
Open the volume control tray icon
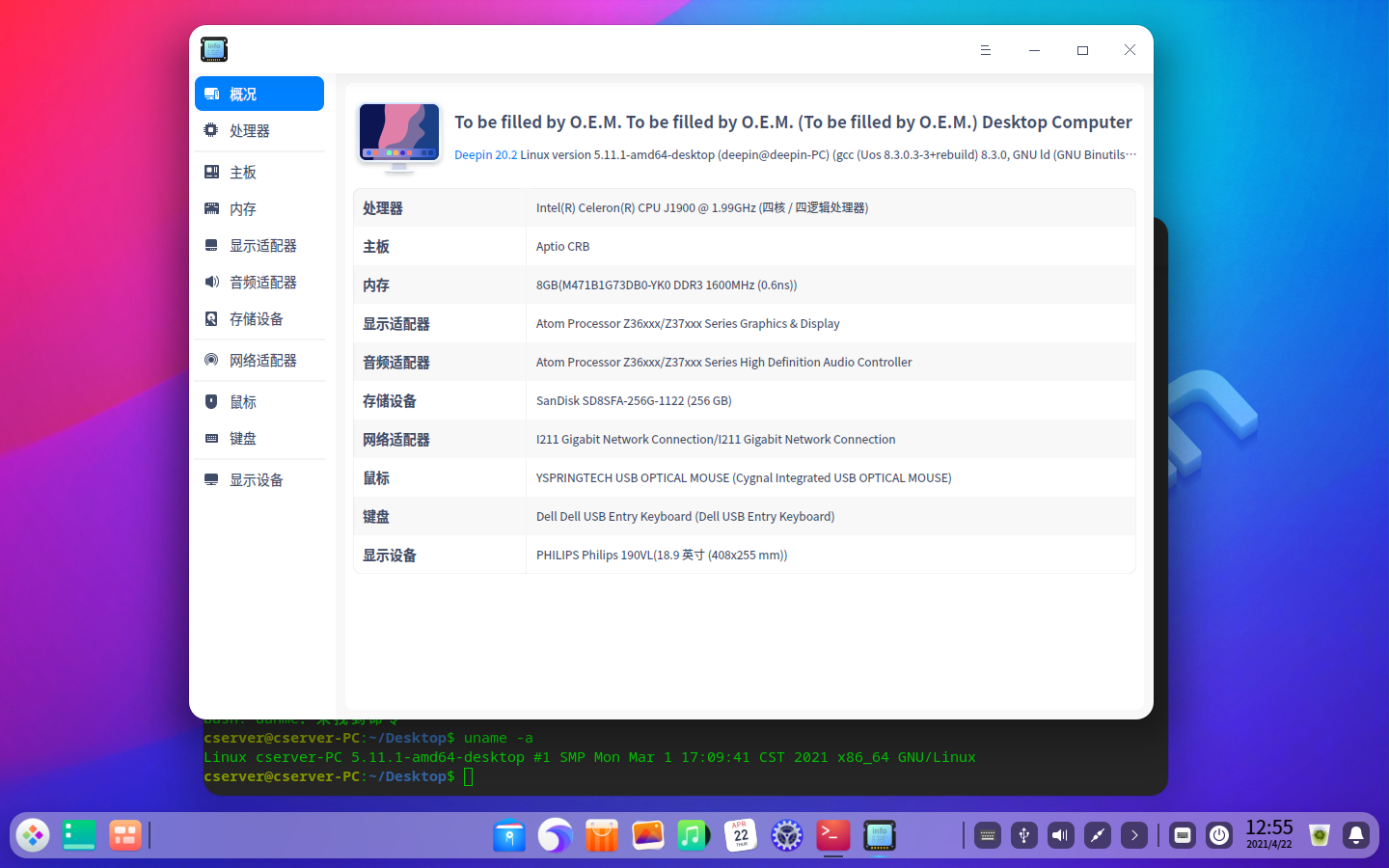pos(1061,835)
